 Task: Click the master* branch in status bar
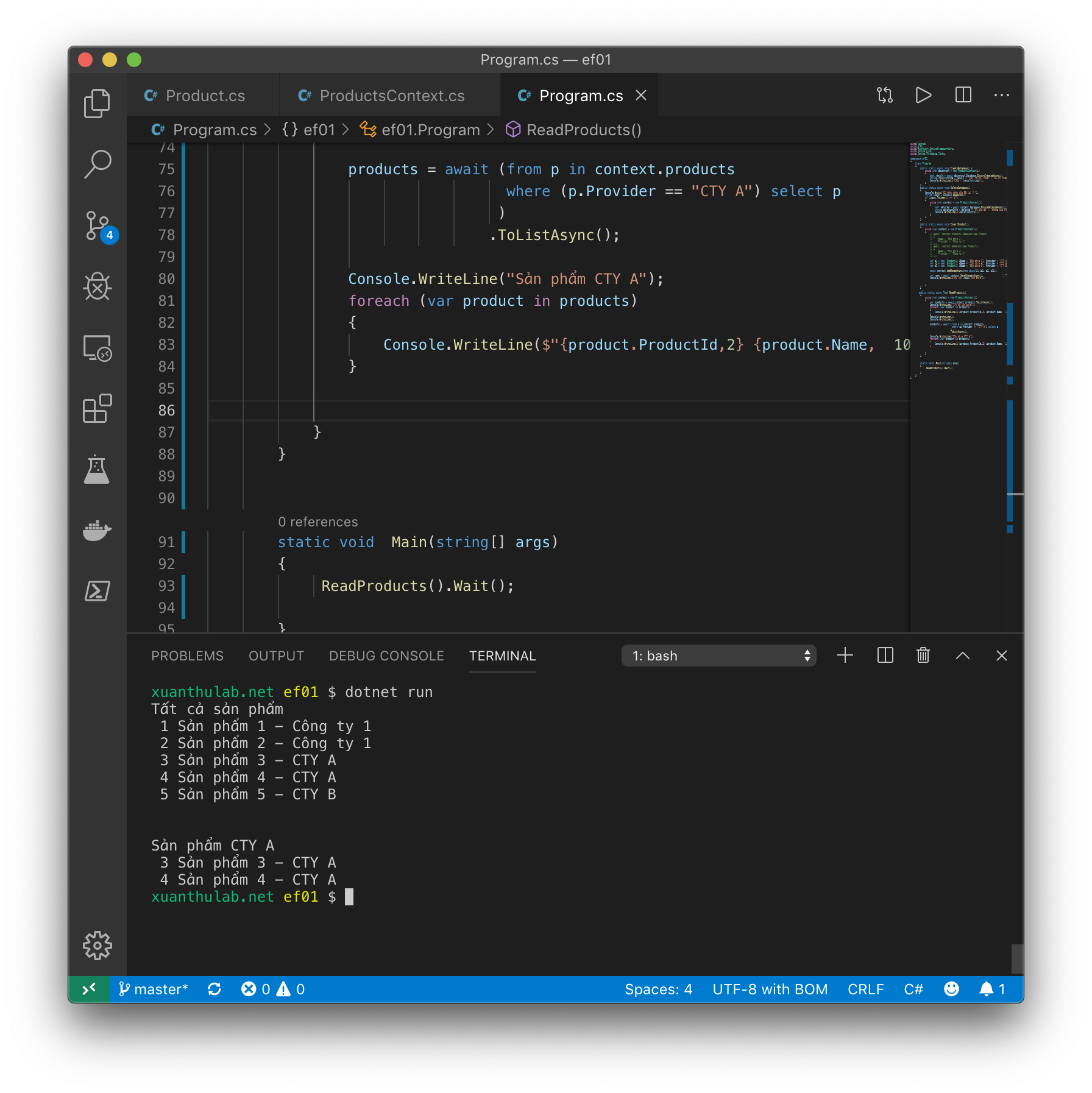(x=153, y=989)
